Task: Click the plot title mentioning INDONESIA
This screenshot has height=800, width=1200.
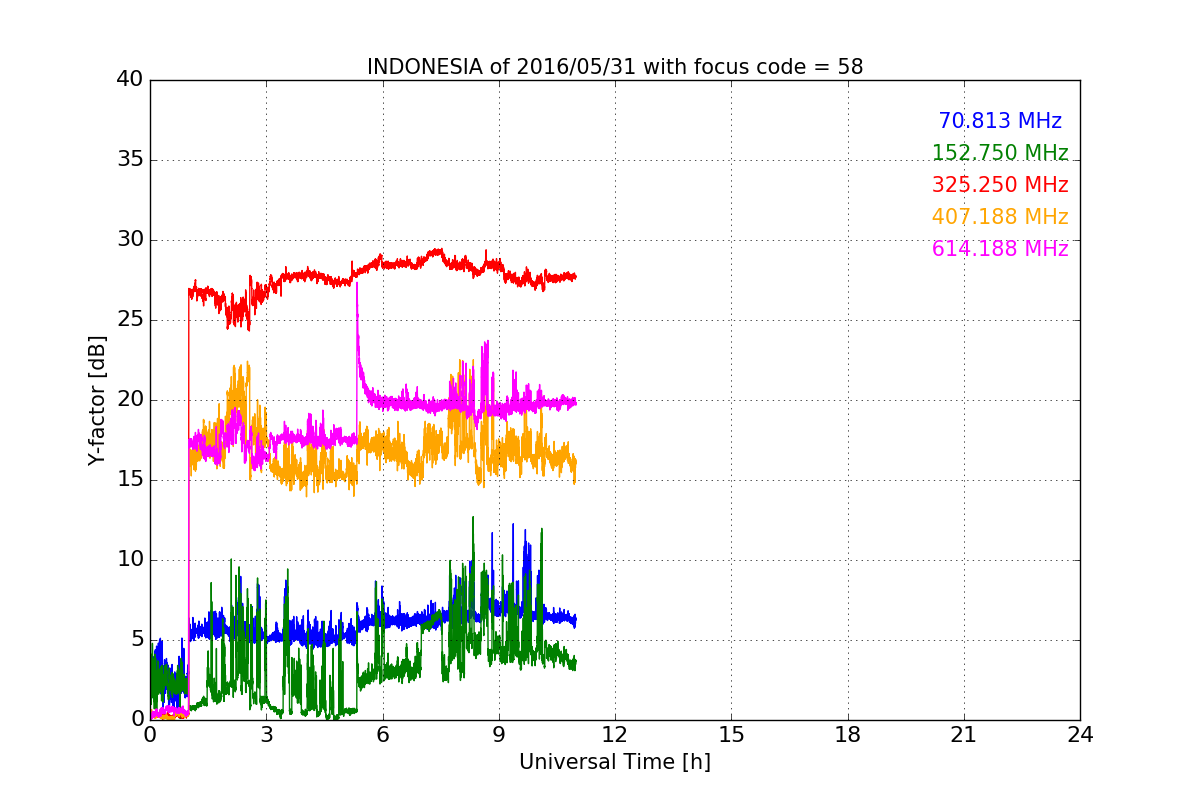Action: pos(615,67)
